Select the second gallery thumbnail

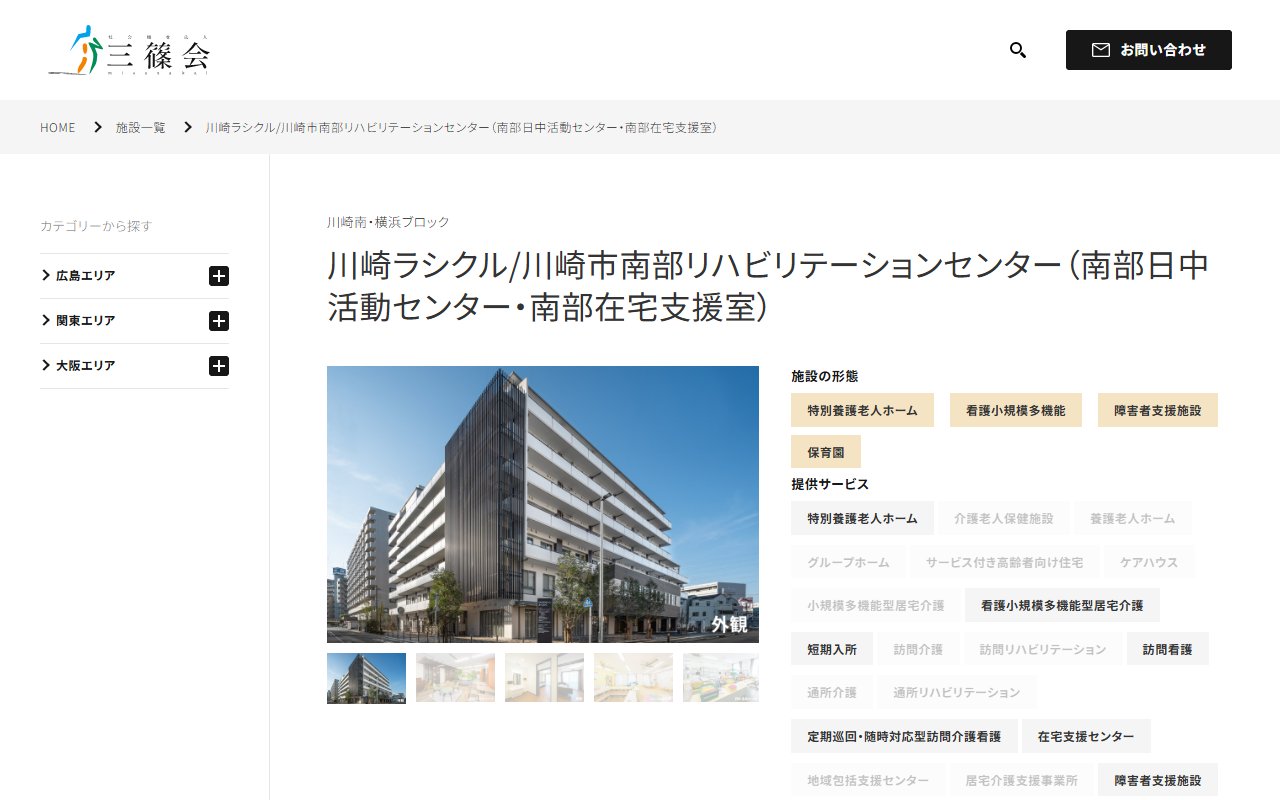455,678
